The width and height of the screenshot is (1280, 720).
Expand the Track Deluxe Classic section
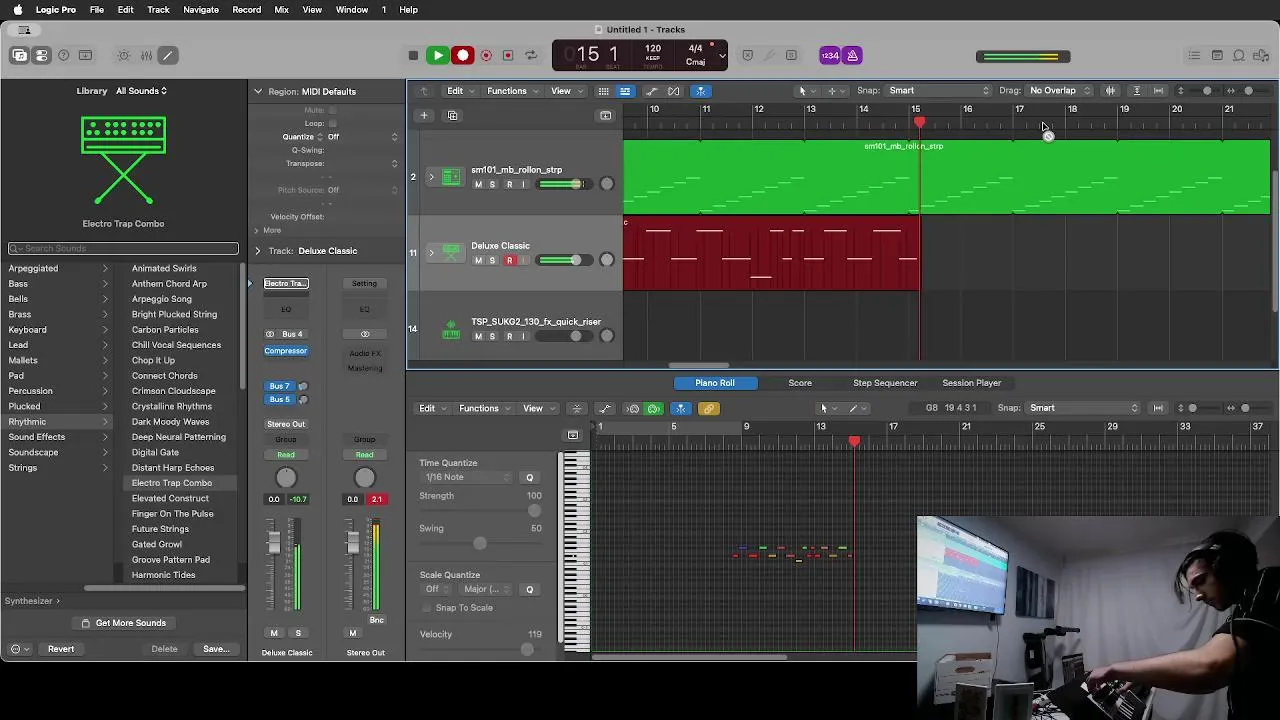coord(257,251)
